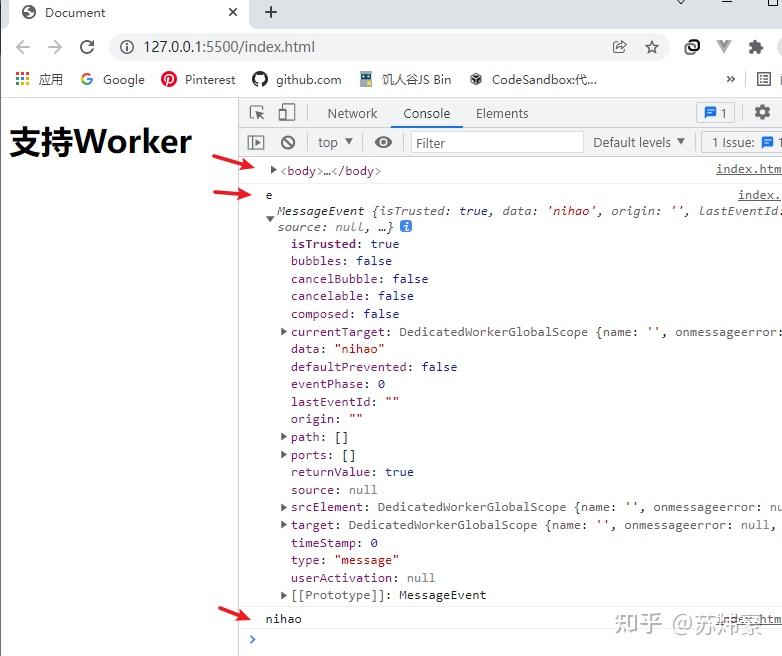Show more bookmarks with the double chevron

[x=731, y=79]
